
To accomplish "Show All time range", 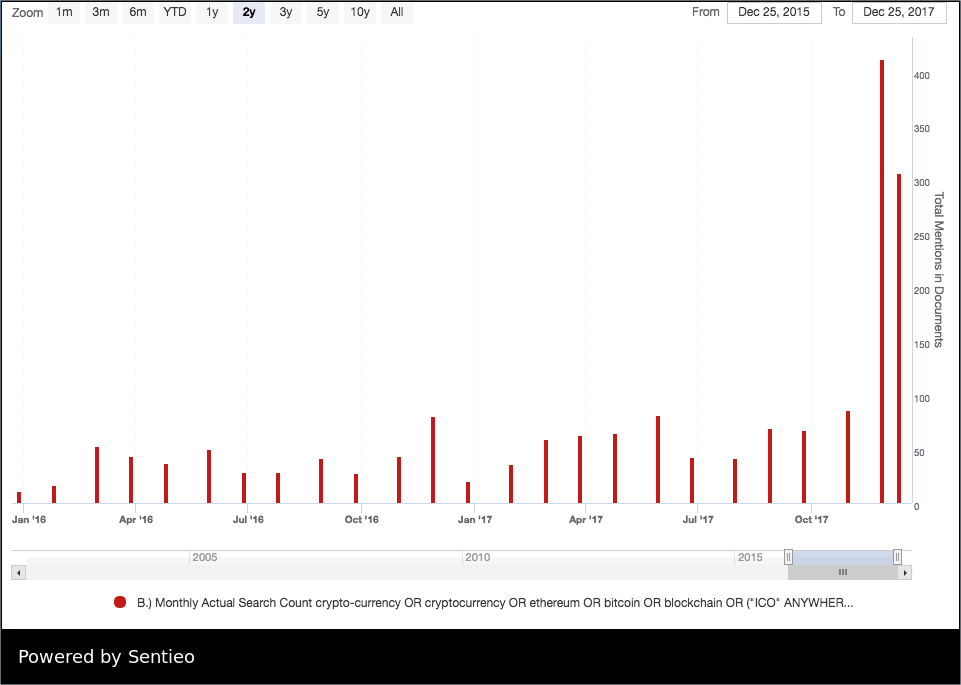I will (397, 12).
